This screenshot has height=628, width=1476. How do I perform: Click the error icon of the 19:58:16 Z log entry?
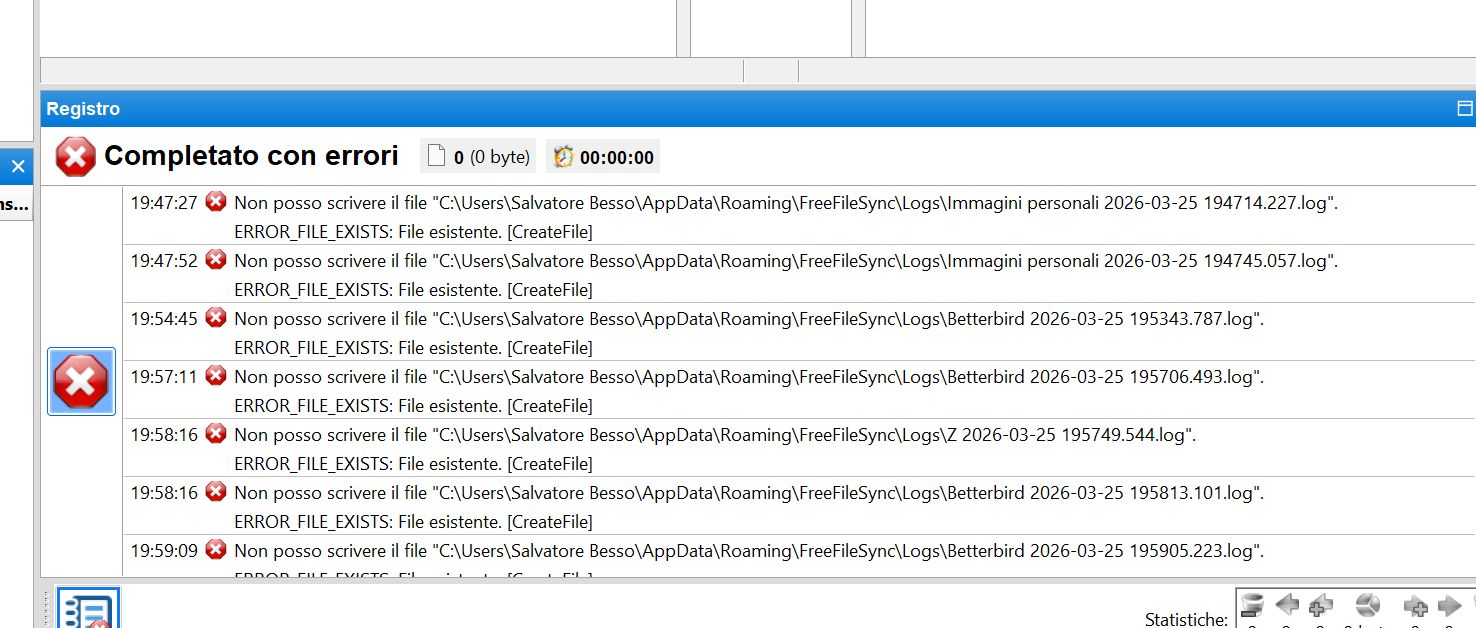coord(216,434)
